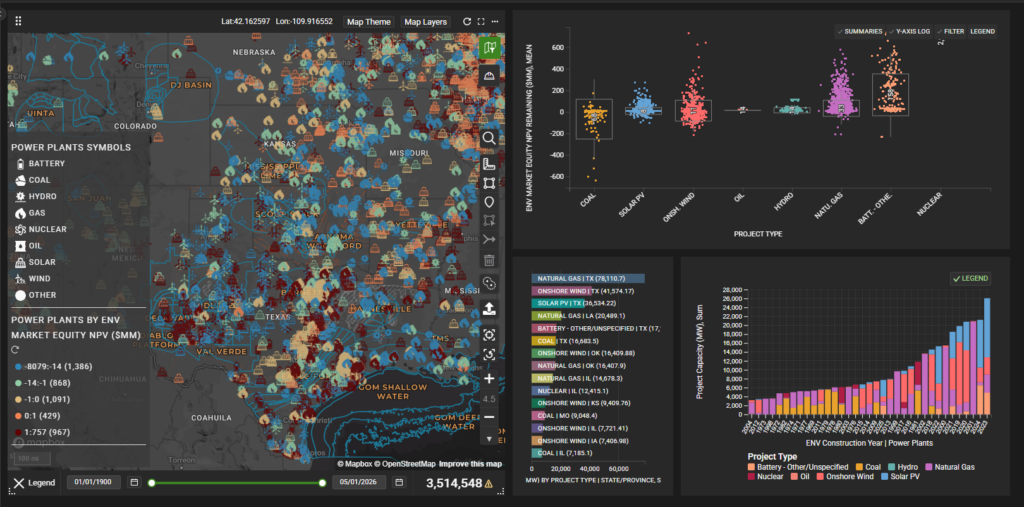Click the Mapbox attribution link
Screen dimensions: 1024x507
point(355,464)
